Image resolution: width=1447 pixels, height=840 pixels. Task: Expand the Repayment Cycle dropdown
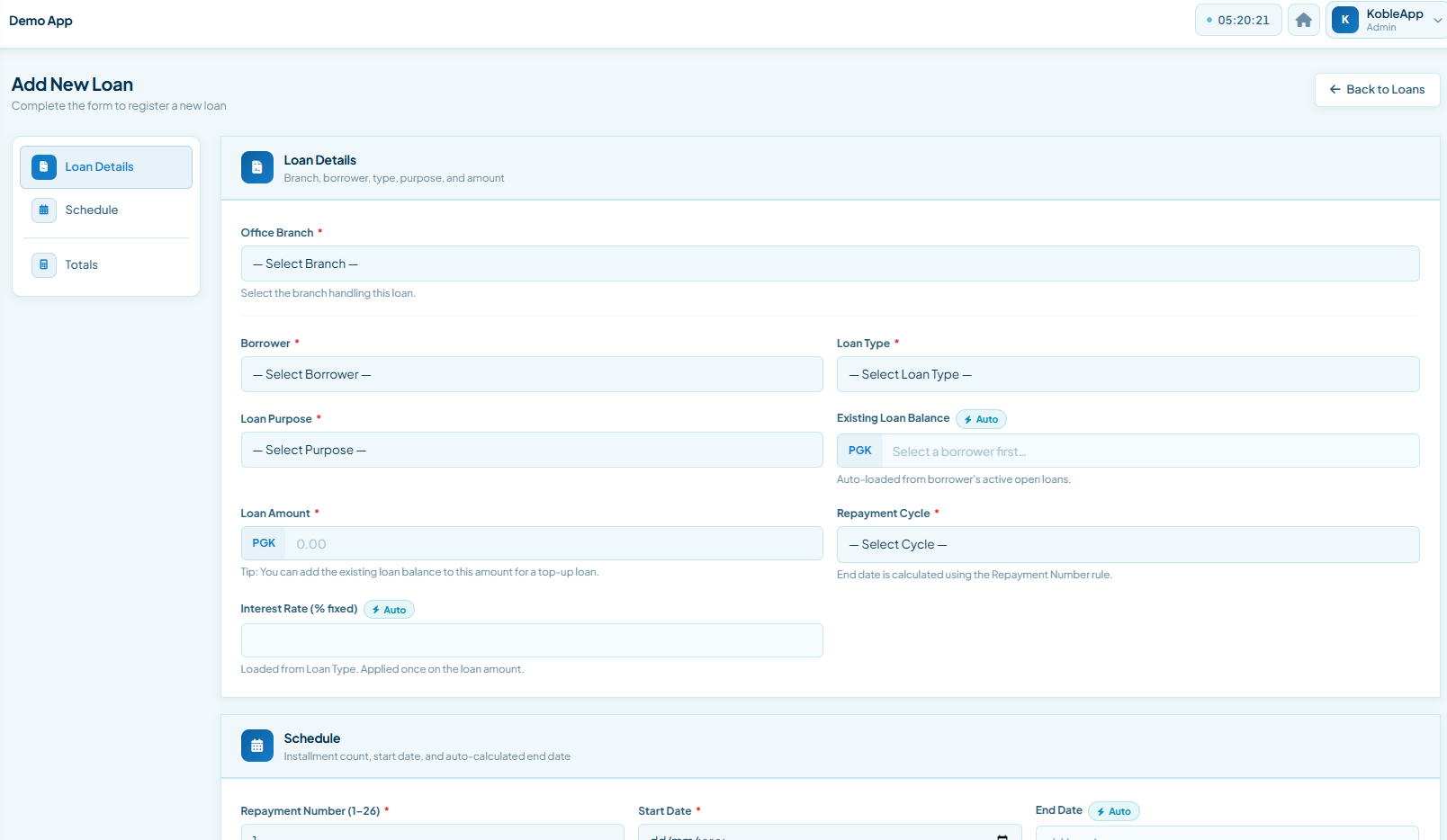pos(1128,544)
